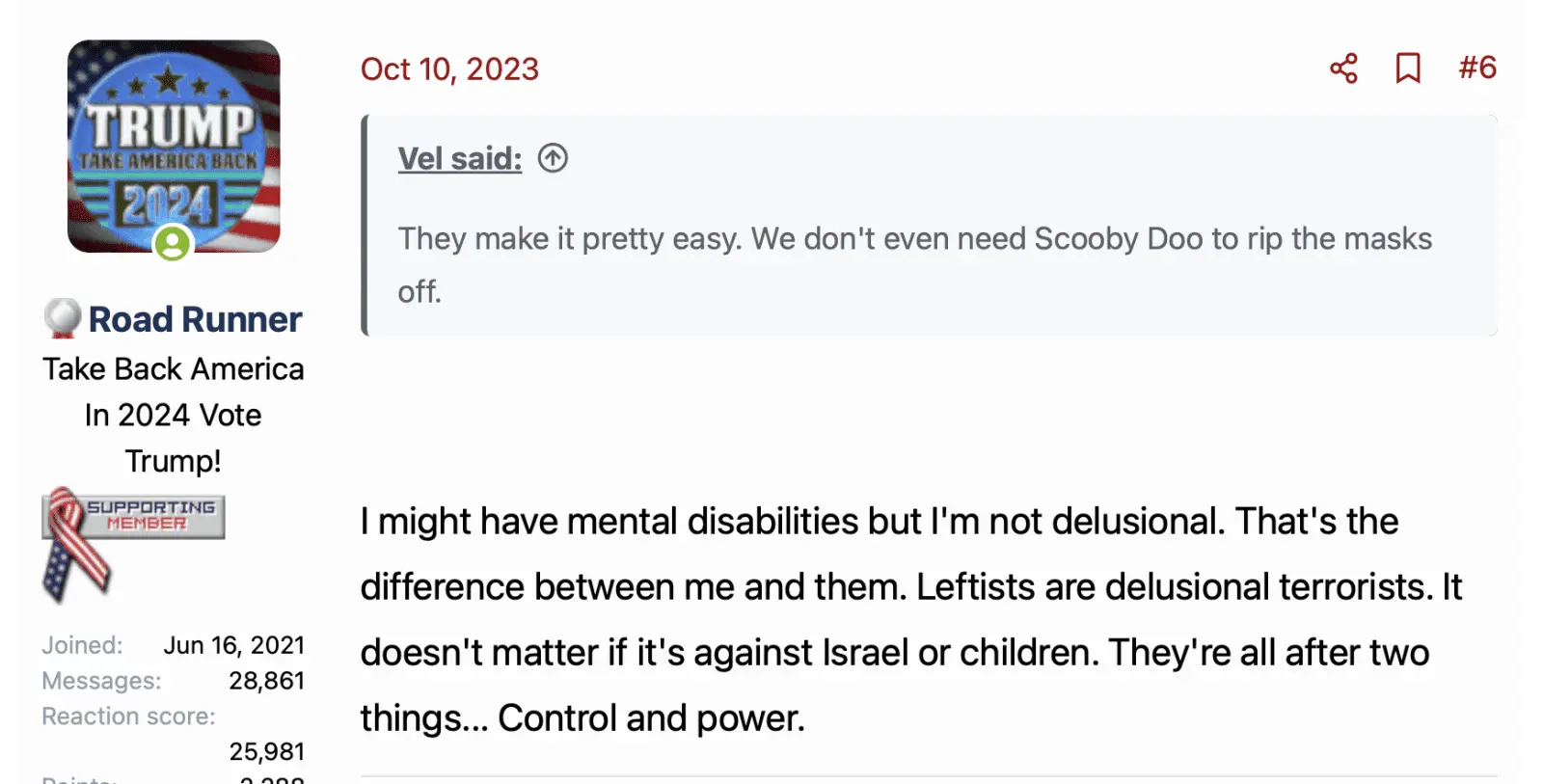1543x784 pixels.
Task: Click the Oct 10, 2023 post date link
Action: 449,69
